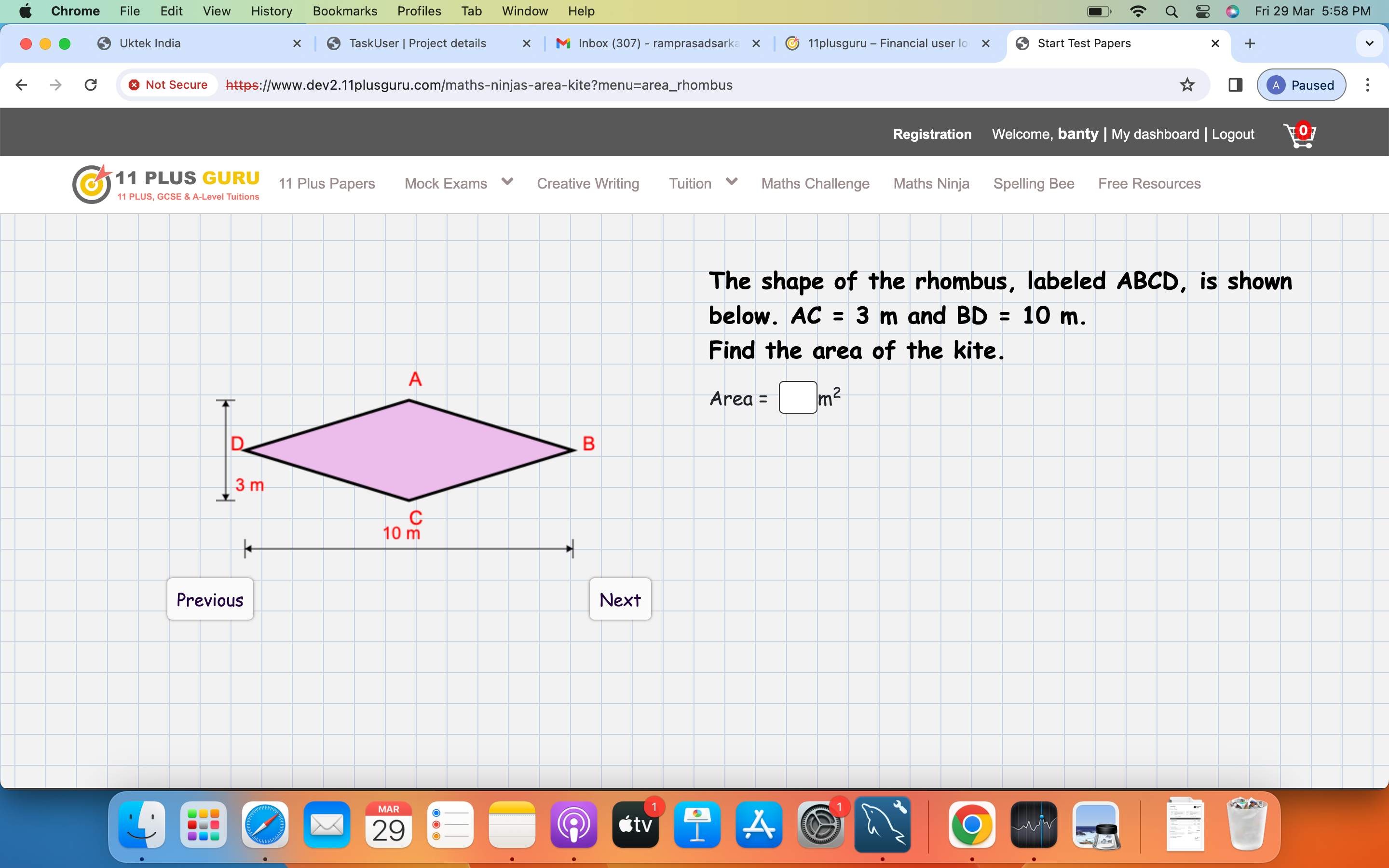Click the Next button
This screenshot has height=868, width=1389.
(x=620, y=599)
